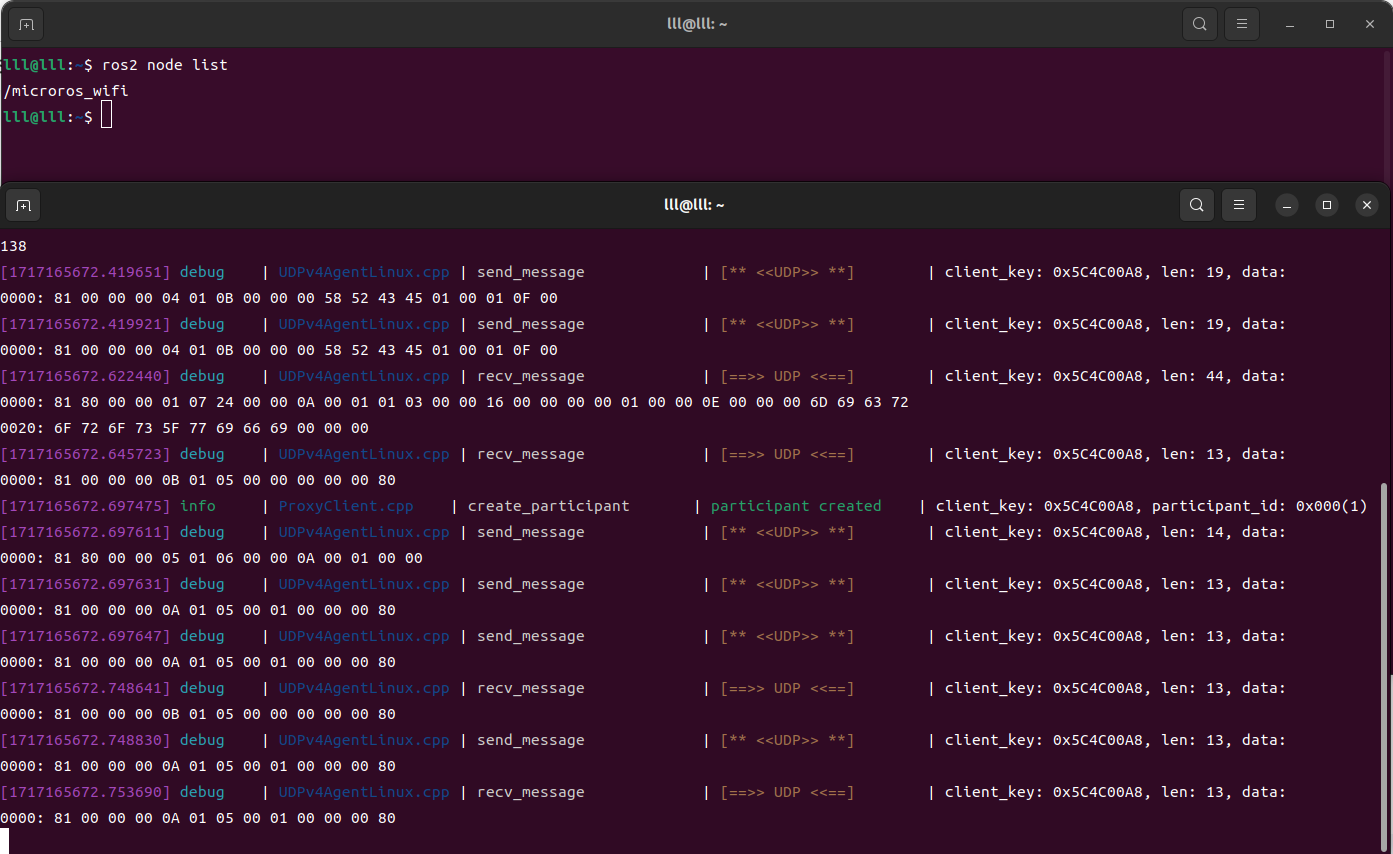Click the 'ros2 node list' command text
Image resolution: width=1393 pixels, height=854 pixels.
coord(165,65)
